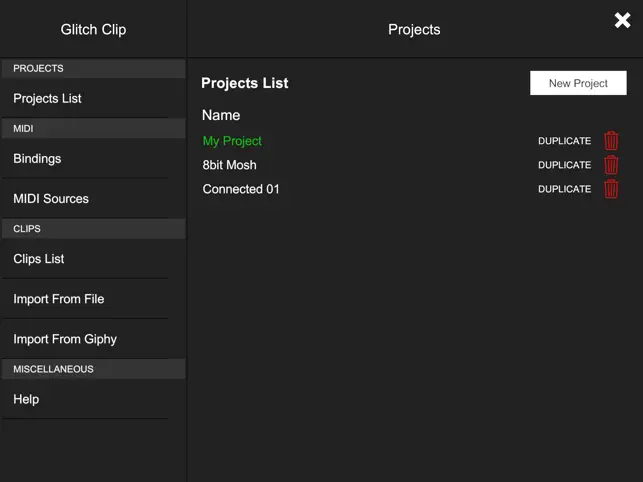This screenshot has width=643, height=482.
Task: Open Projects List in sidebar
Action: 47,98
